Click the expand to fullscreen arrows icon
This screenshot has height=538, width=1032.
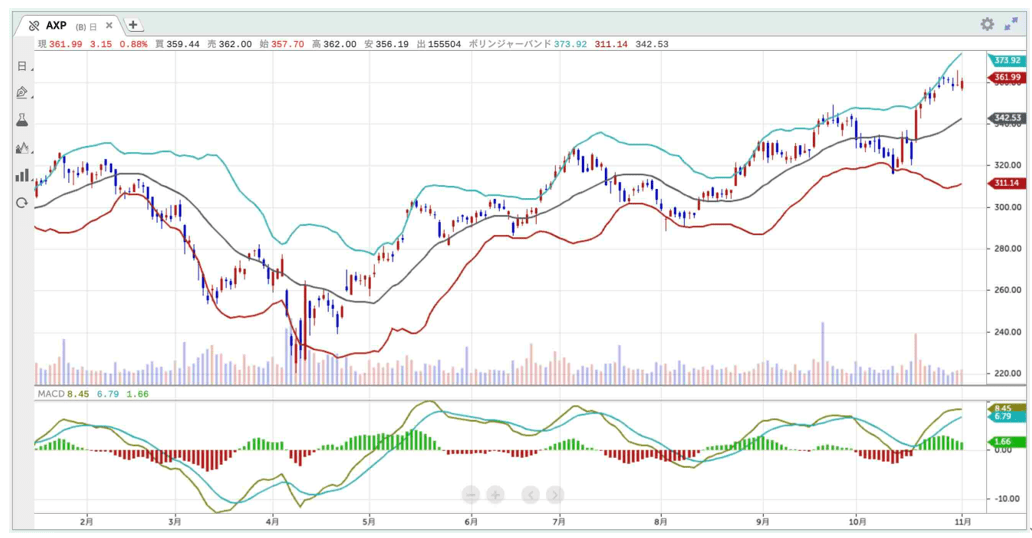coord(1011,24)
